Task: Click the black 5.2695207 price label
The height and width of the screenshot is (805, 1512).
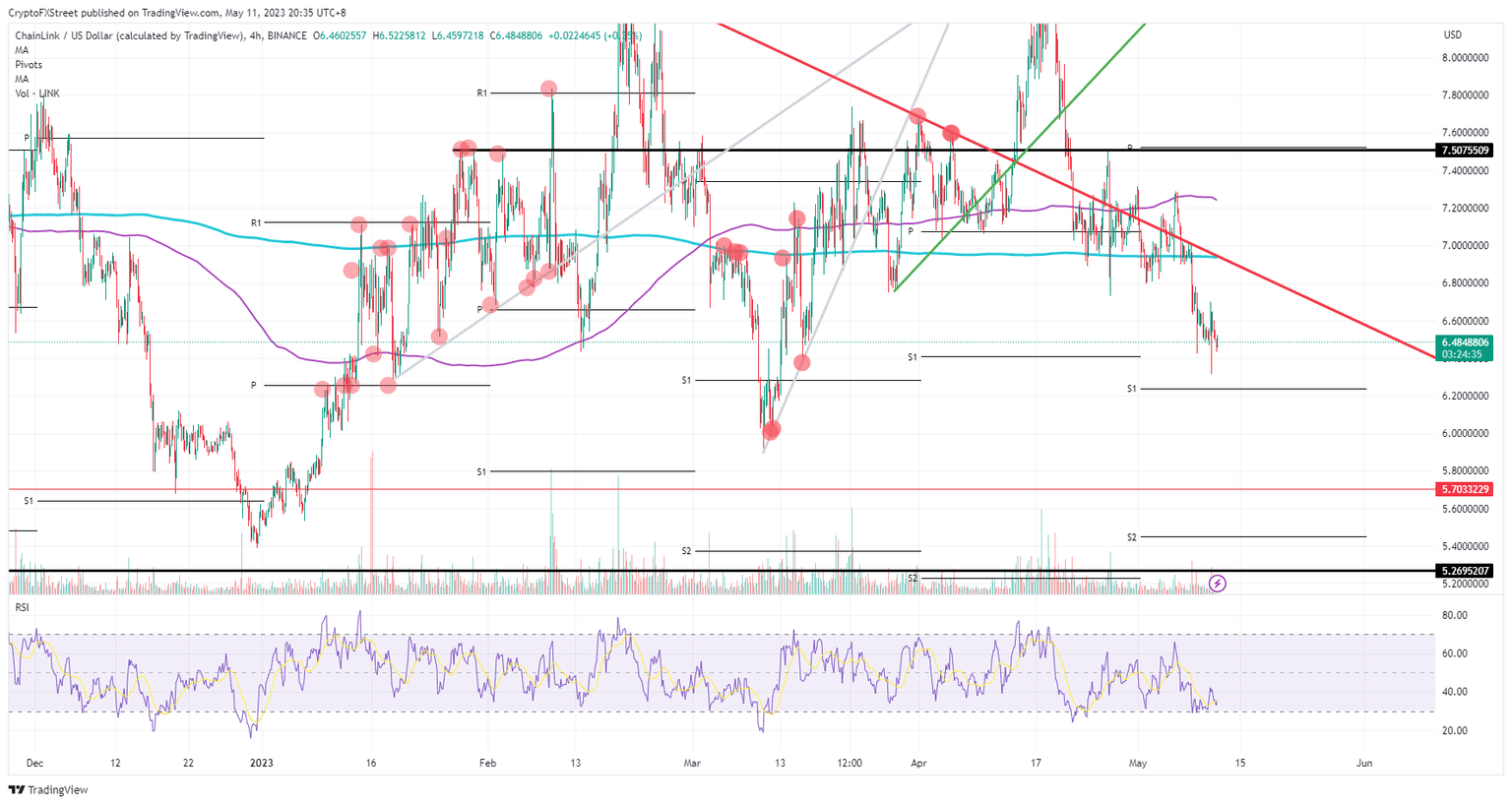Action: coord(1466,569)
